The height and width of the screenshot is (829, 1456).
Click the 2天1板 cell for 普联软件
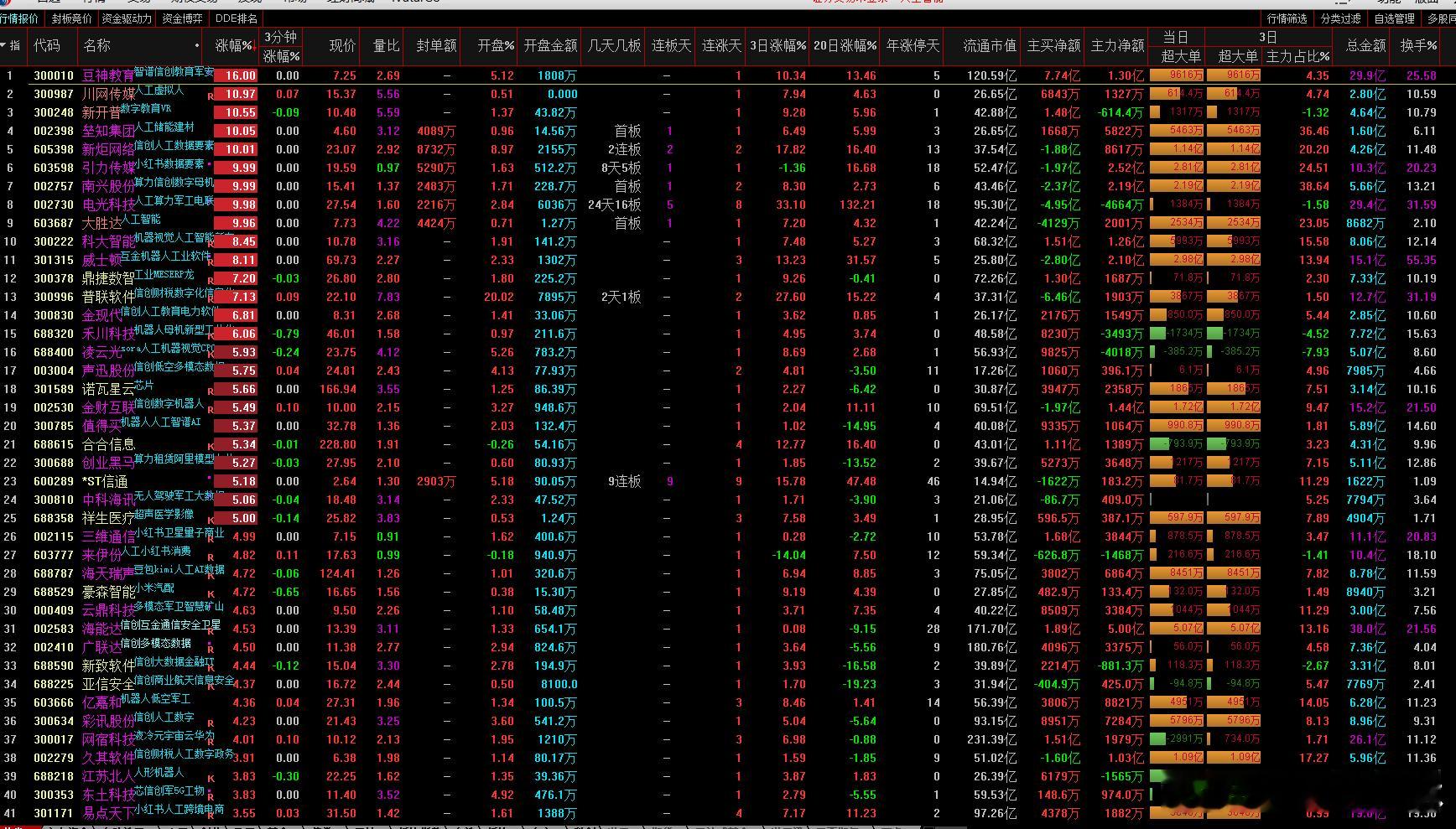click(x=621, y=297)
